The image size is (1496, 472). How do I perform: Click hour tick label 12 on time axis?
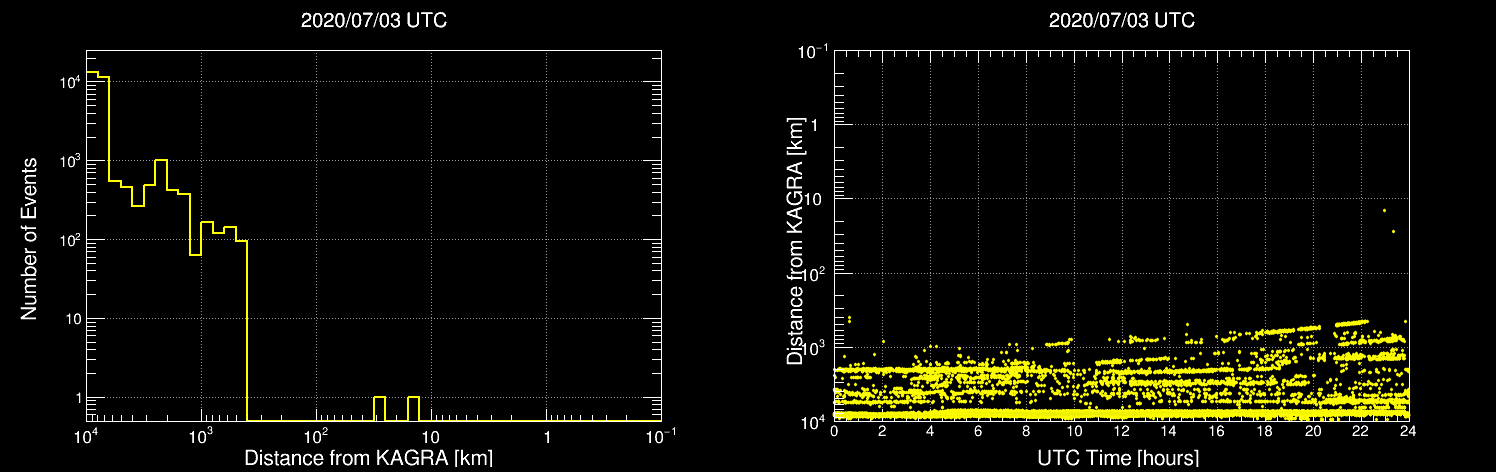pyautogui.click(x=1121, y=432)
